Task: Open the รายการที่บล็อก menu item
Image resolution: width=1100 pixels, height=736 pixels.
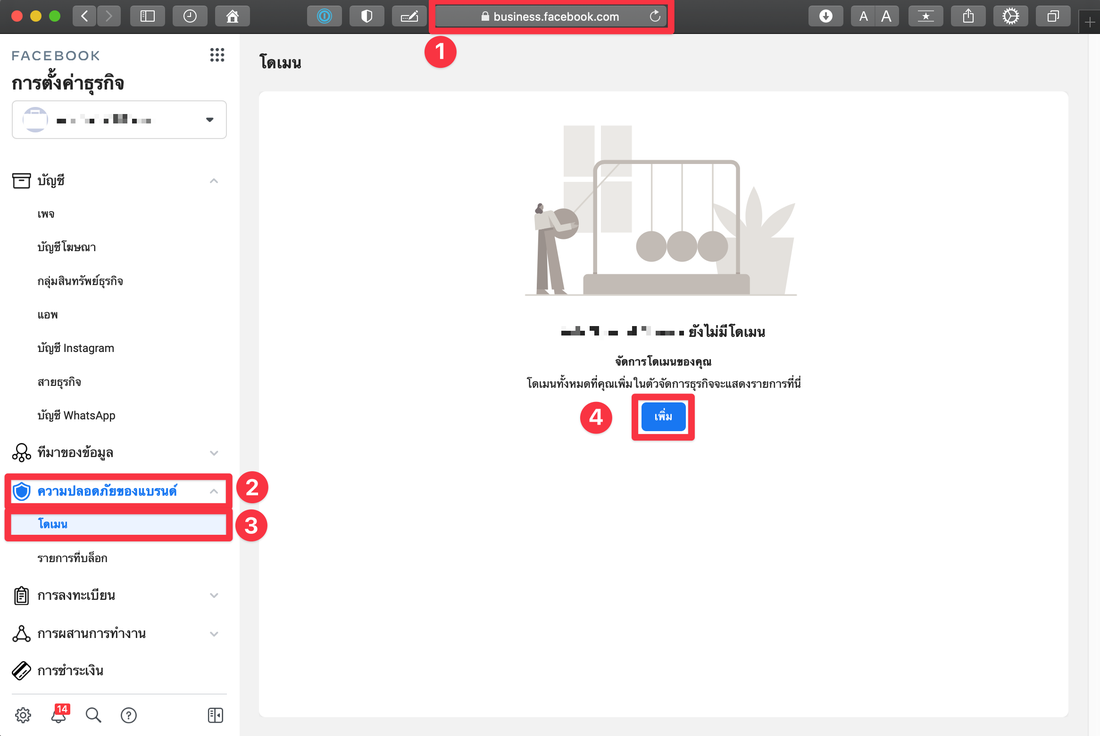Action: click(72, 558)
